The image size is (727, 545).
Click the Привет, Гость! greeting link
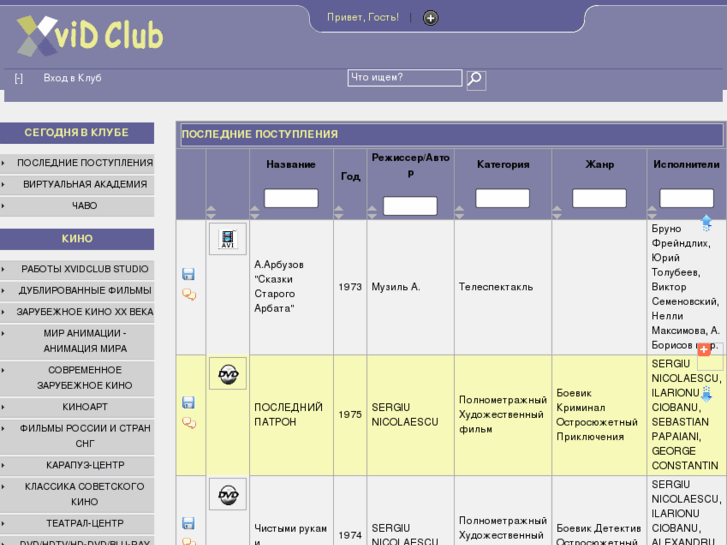[363, 18]
